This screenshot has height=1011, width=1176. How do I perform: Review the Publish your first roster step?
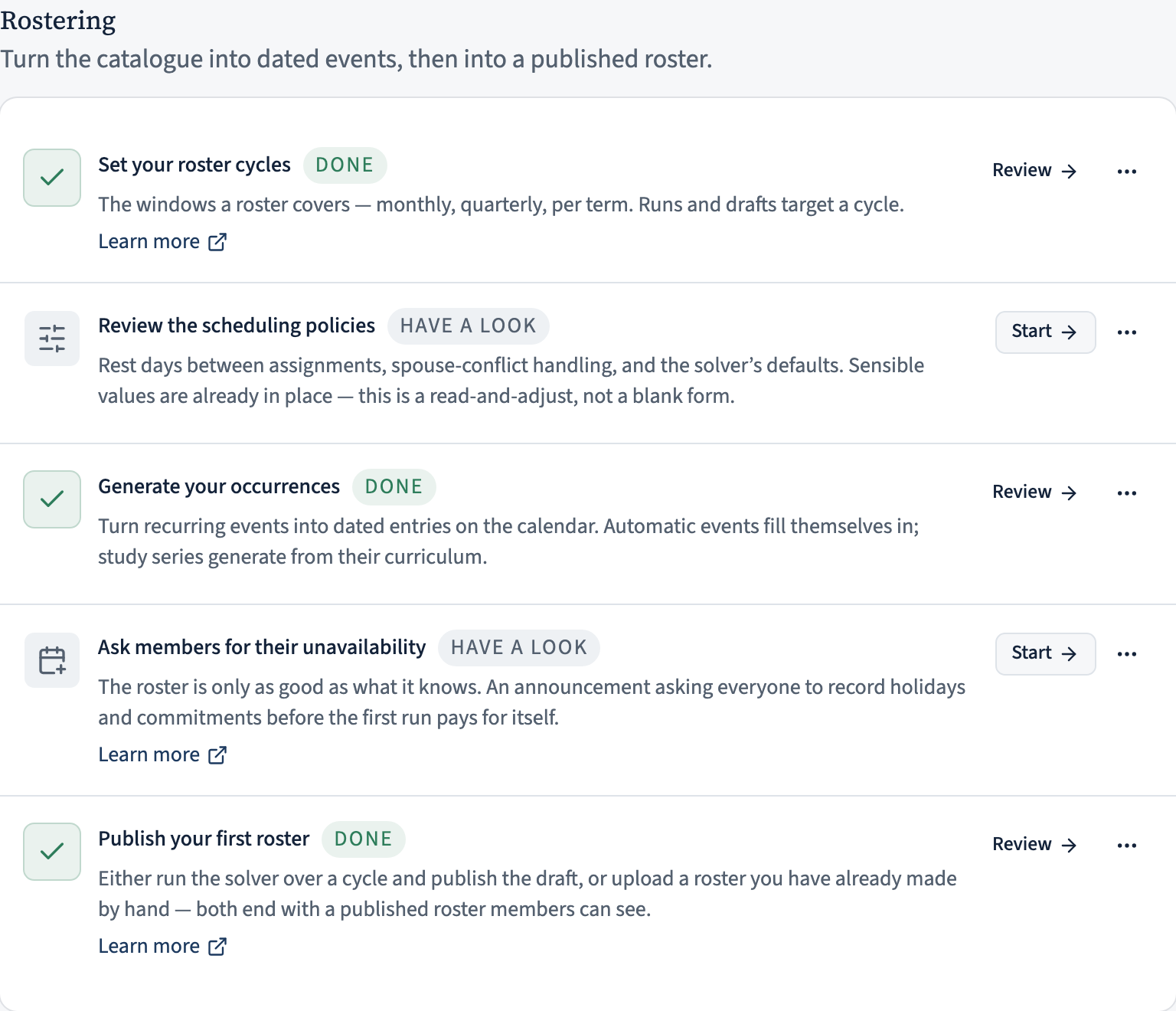[1034, 845]
